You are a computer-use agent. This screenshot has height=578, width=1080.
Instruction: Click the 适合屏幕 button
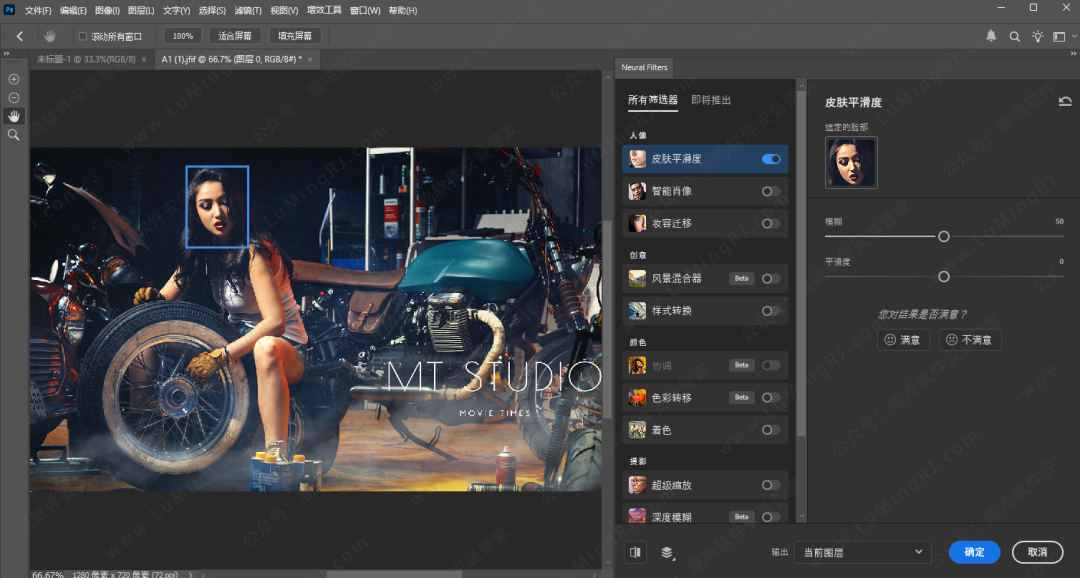(235, 36)
